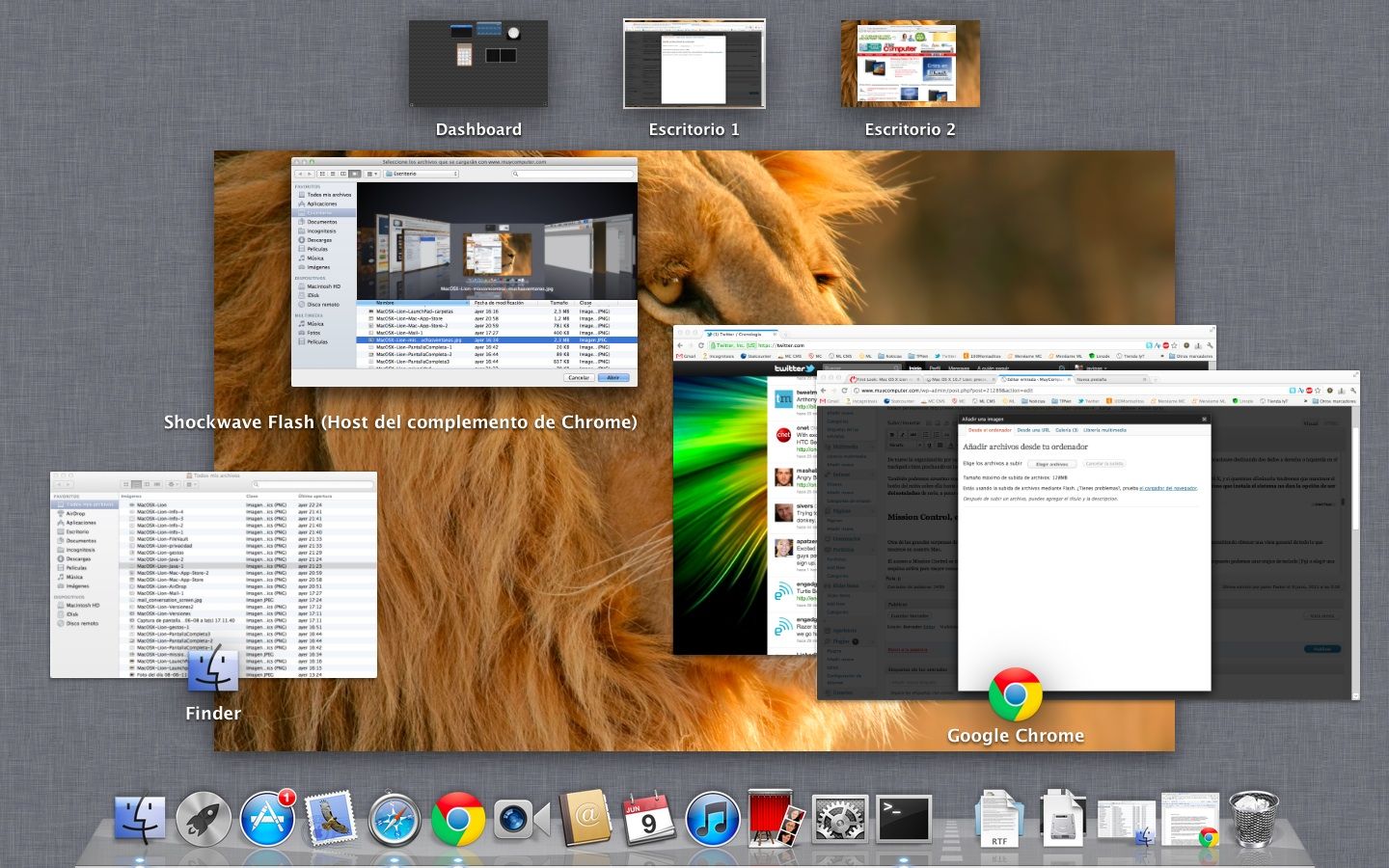Open Address Book from the dock
1389x868 pixels.
[x=585, y=820]
